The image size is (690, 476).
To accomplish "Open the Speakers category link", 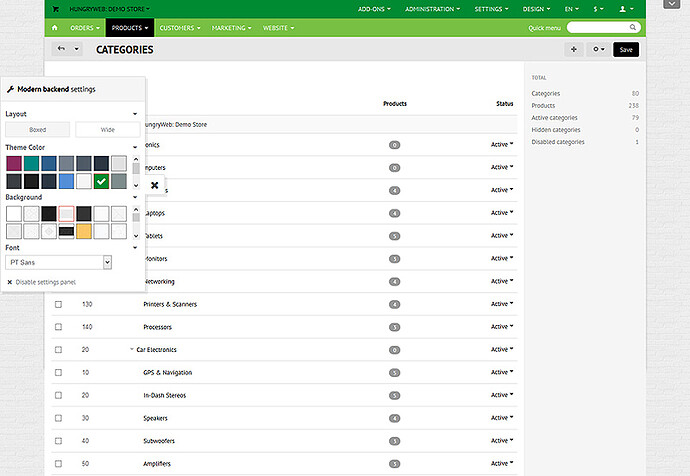I will [x=155, y=418].
